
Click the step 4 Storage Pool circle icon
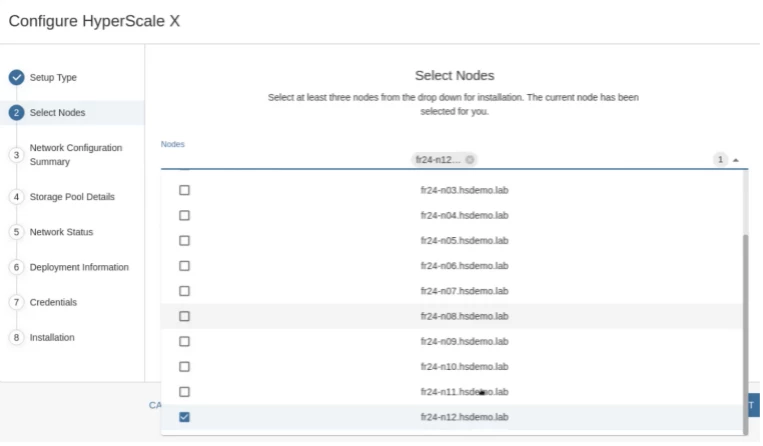tap(16, 197)
